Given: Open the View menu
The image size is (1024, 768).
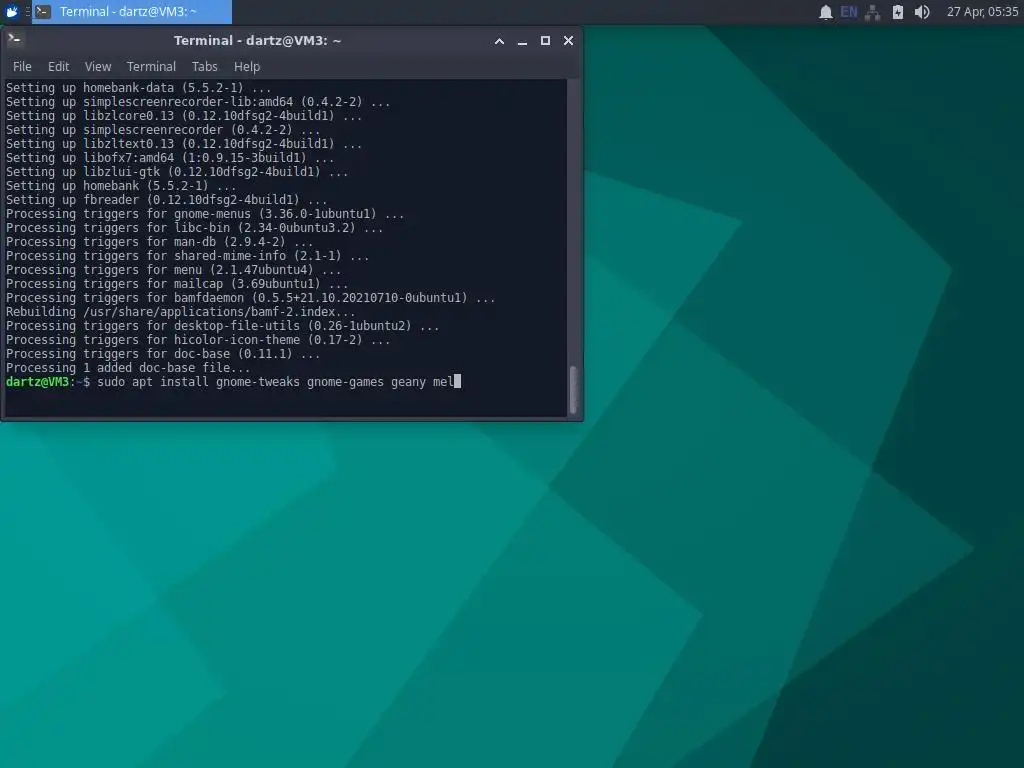Looking at the screenshot, I should (x=98, y=67).
